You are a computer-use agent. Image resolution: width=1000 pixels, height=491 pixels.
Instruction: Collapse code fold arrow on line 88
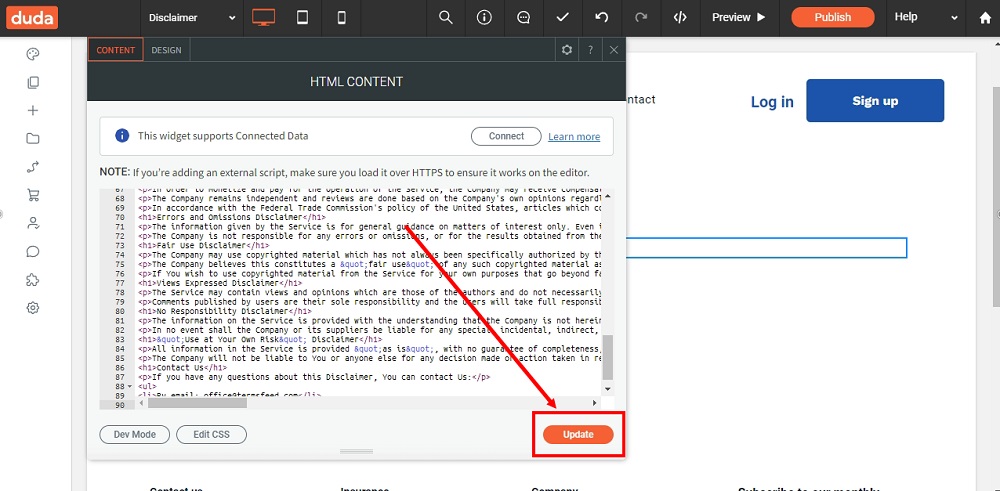pyautogui.click(x=130, y=386)
